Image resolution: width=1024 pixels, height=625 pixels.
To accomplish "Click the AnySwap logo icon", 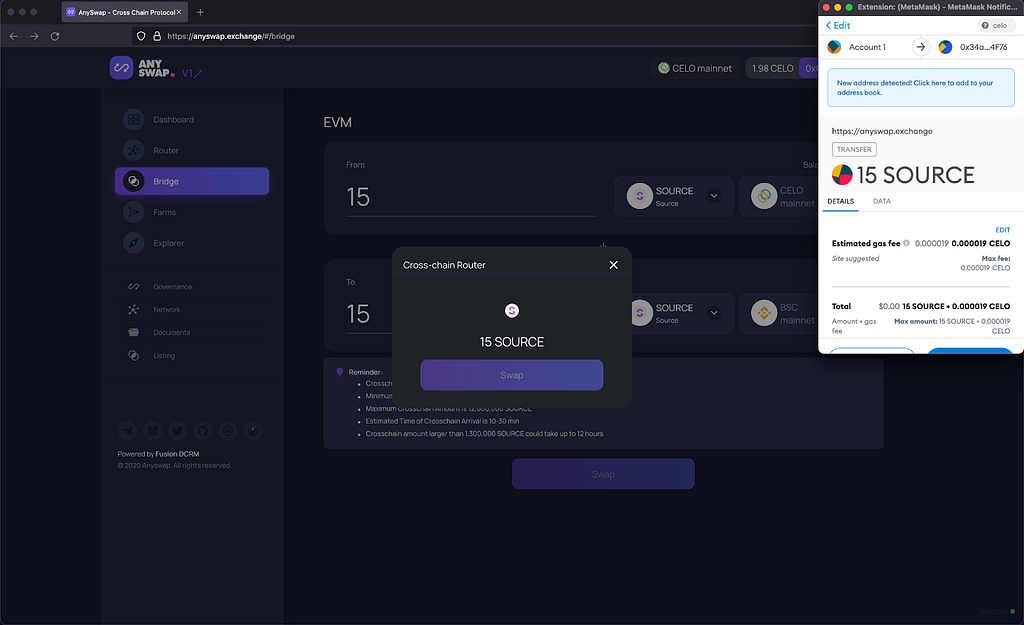I will pyautogui.click(x=121, y=68).
